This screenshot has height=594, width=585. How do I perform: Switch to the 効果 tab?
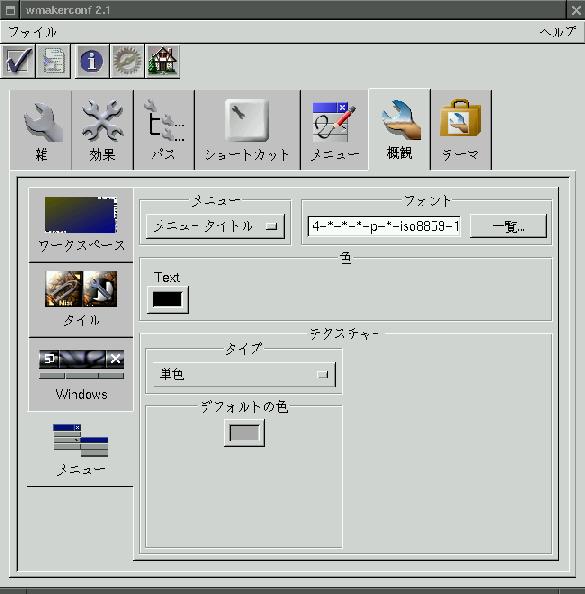[102, 130]
